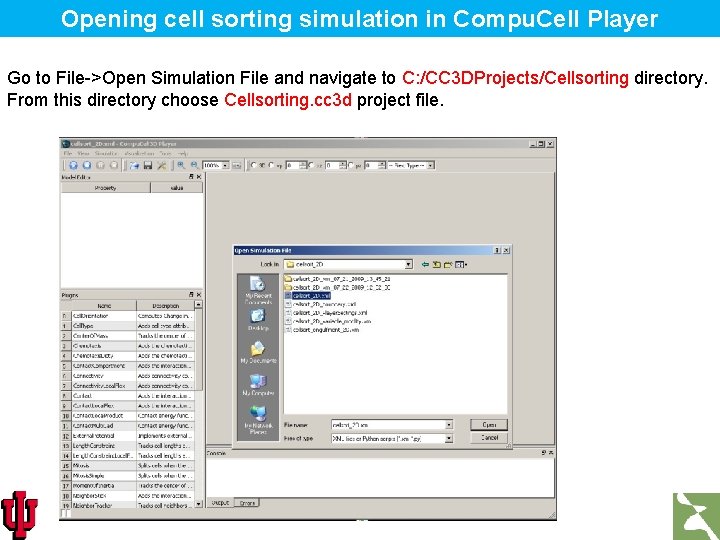Open the Visualization menu
Viewport: 720px width, 540px height.
coord(139,153)
